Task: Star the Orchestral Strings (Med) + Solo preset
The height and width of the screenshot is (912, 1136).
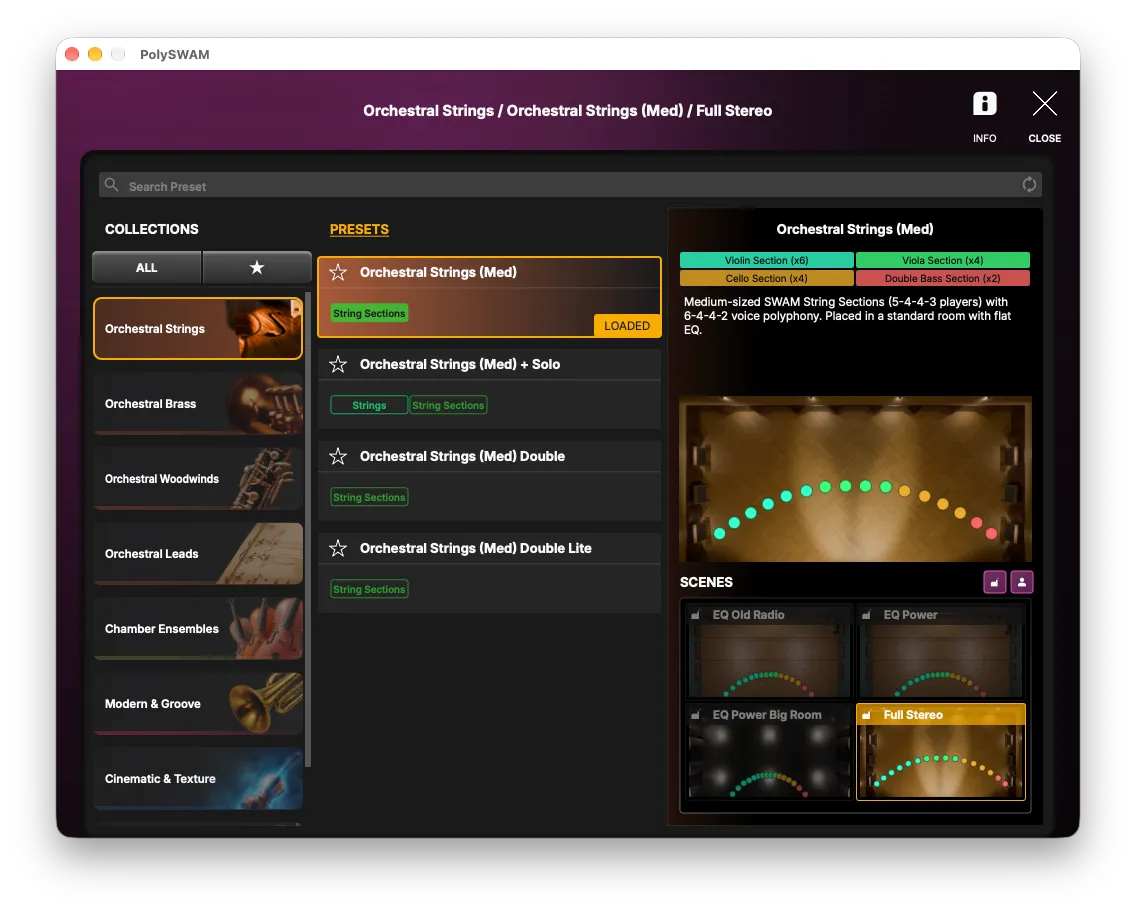Action: pyautogui.click(x=338, y=364)
